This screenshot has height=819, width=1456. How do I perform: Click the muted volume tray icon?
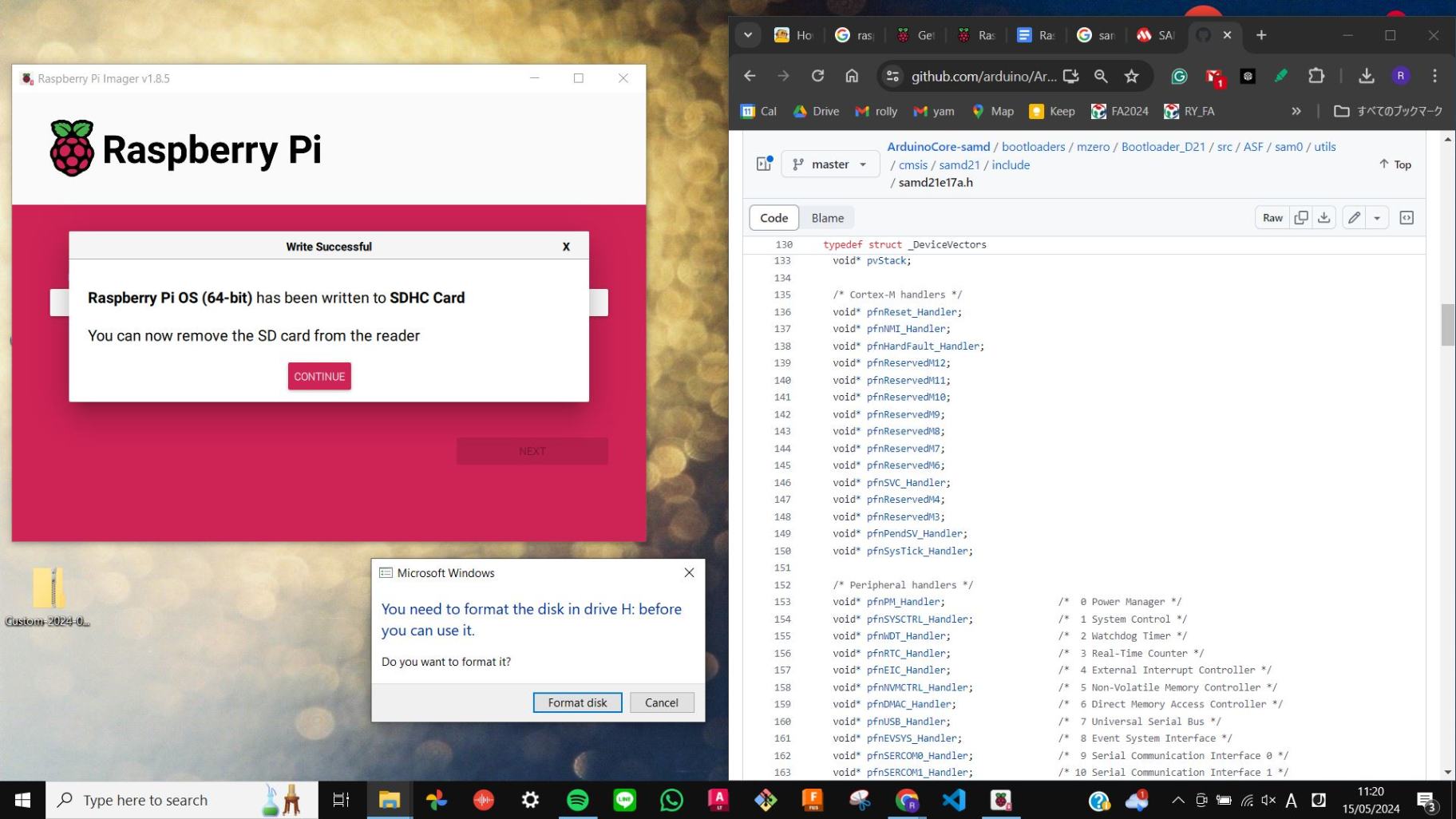tap(1268, 800)
